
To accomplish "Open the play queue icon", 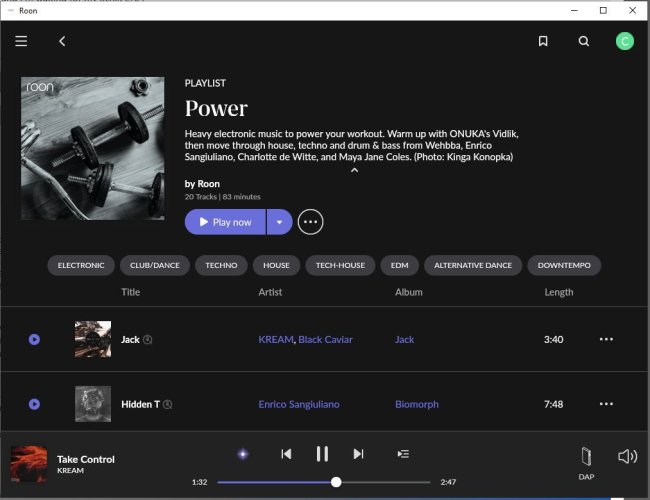I will point(403,454).
